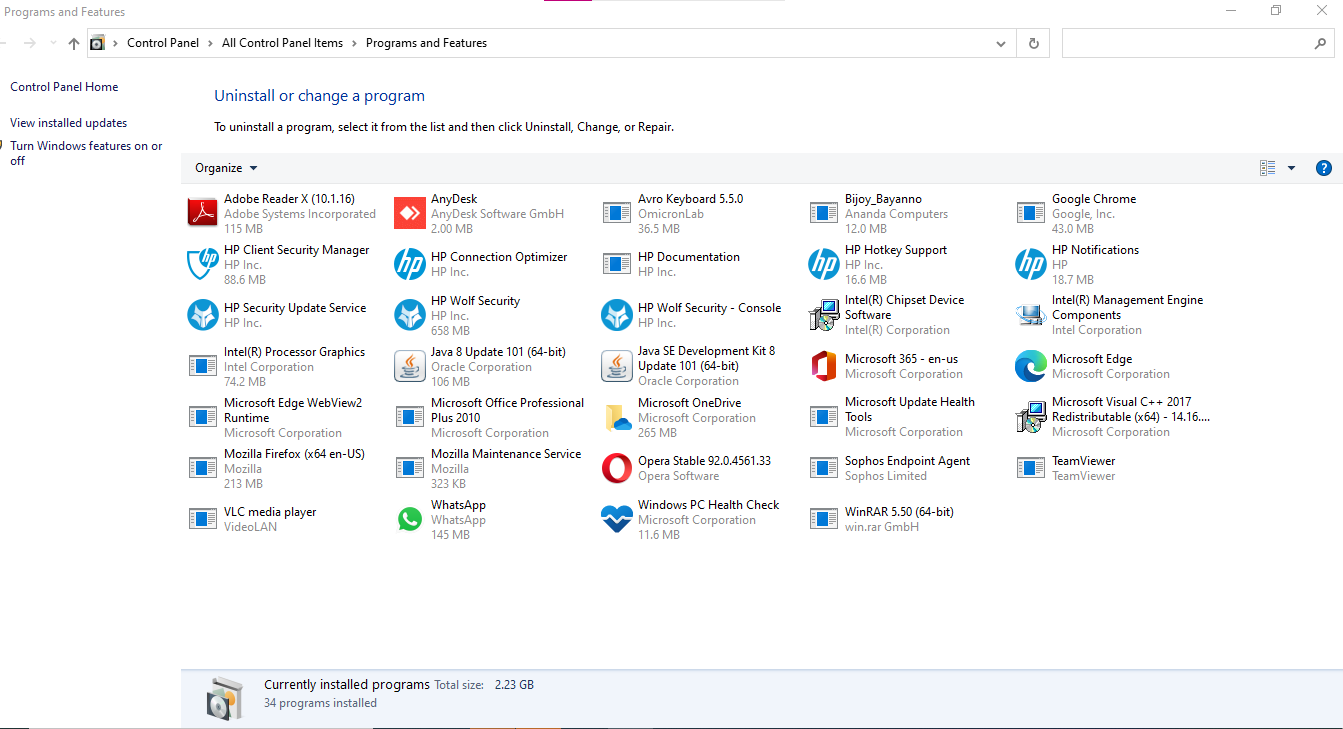This screenshot has width=1343, height=729.
Task: Click the Java SE Development Kit 8 icon
Action: pos(617,366)
